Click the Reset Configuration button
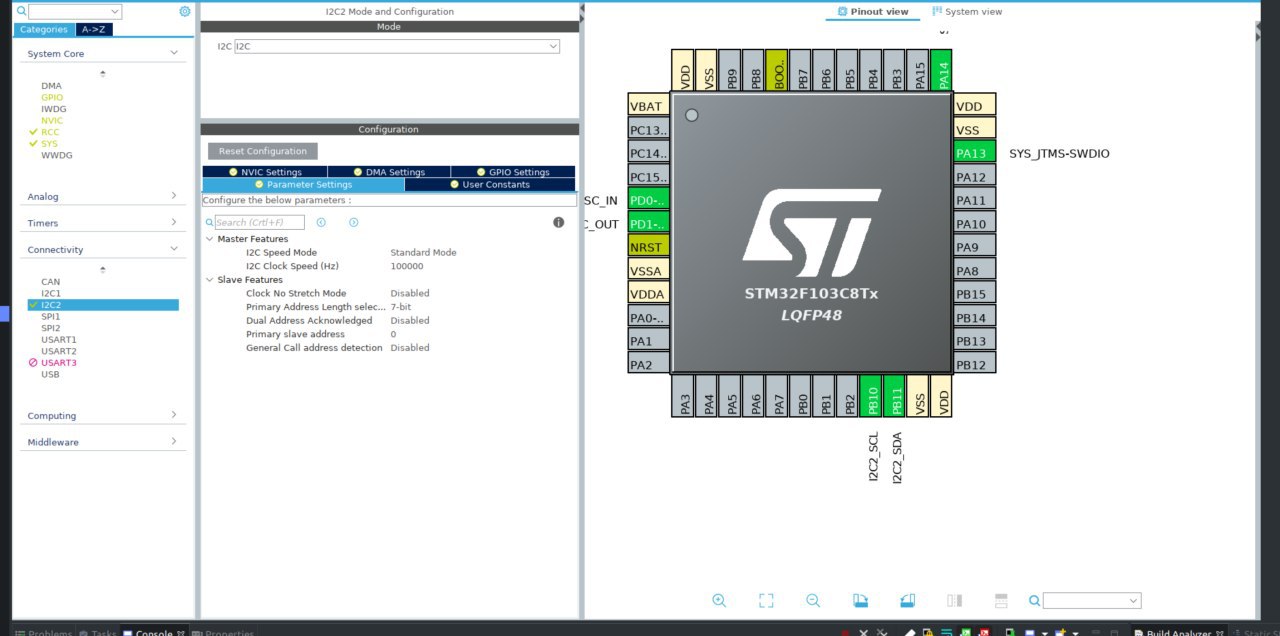Viewport: 1280px width, 636px height. click(263, 151)
